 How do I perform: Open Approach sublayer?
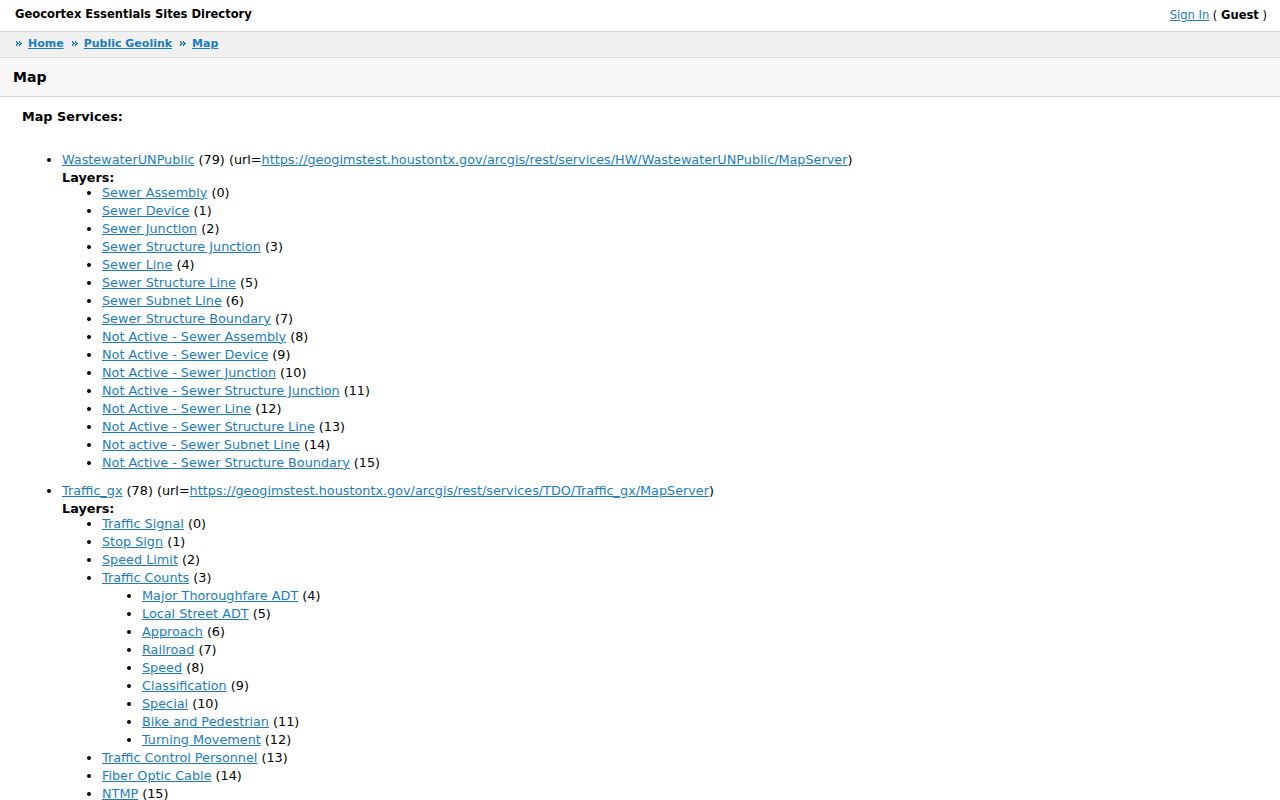tap(172, 632)
